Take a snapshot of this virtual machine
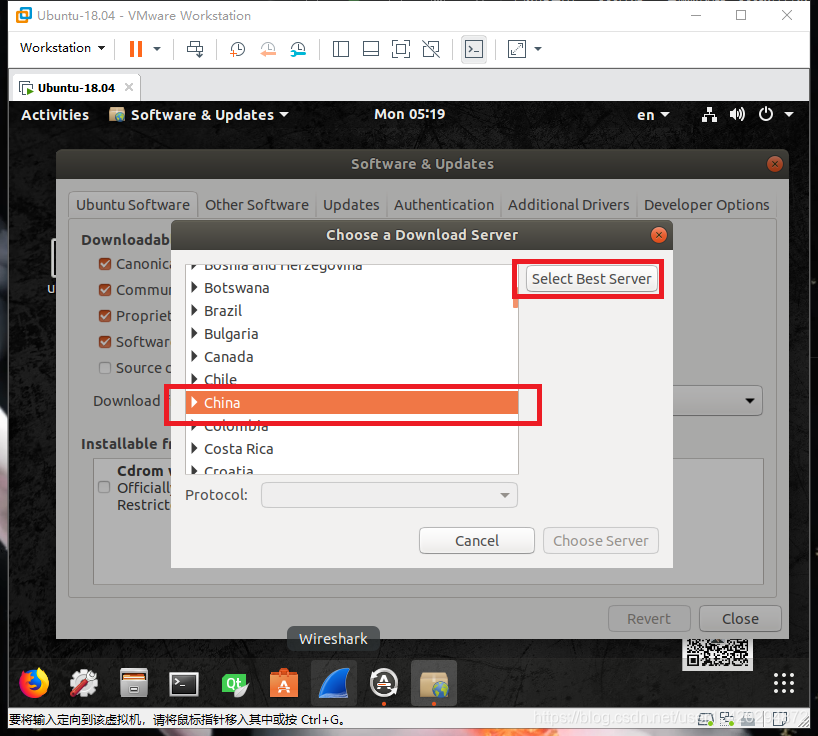This screenshot has height=736, width=818. click(x=237, y=49)
